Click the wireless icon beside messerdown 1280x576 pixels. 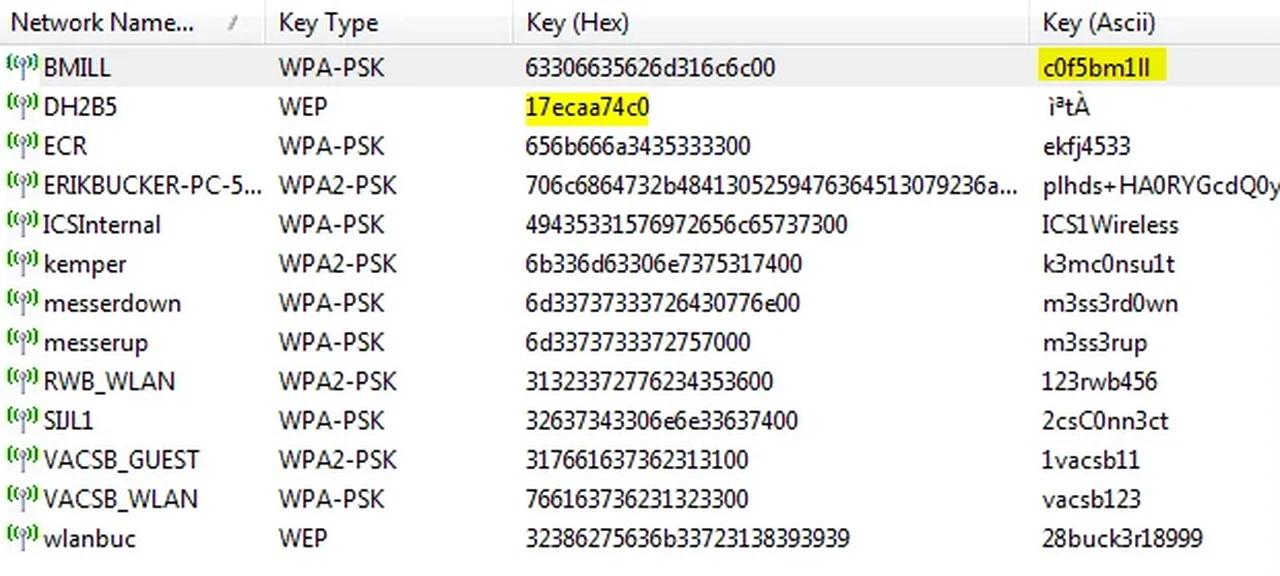[21, 302]
